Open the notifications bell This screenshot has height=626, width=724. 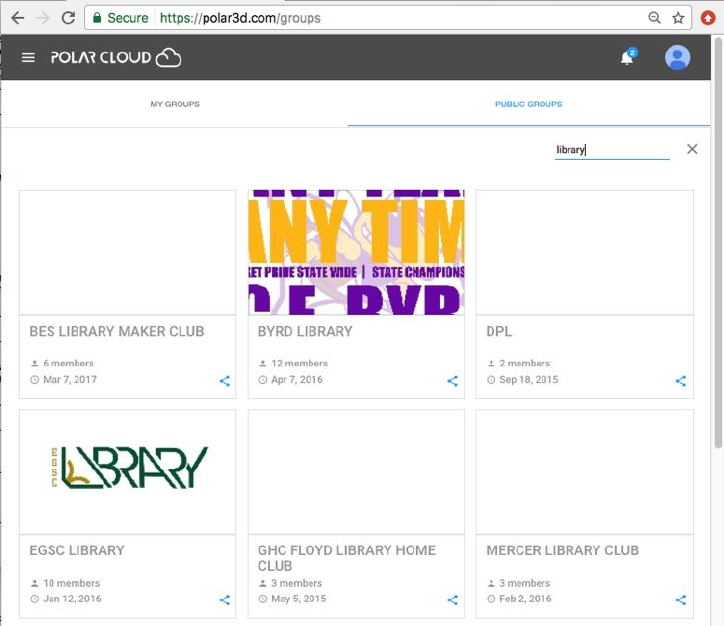pyautogui.click(x=627, y=58)
